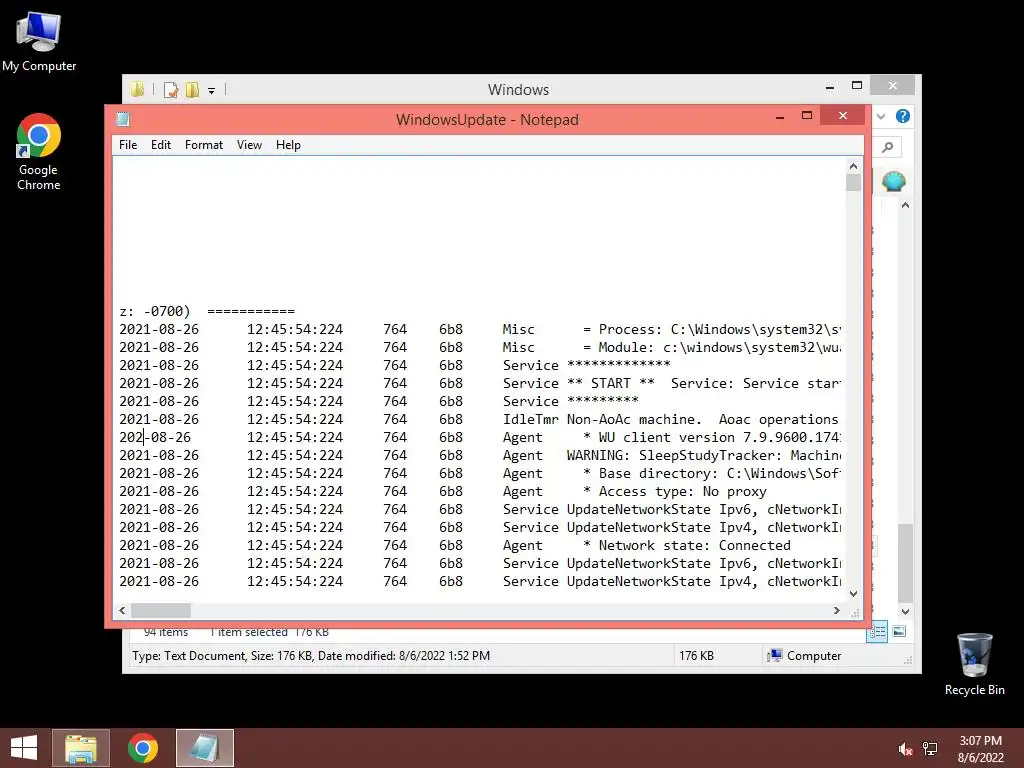Image resolution: width=1024 pixels, height=768 pixels.
Task: Click the Explorer vertical scrollbar thumb
Action: click(x=905, y=562)
